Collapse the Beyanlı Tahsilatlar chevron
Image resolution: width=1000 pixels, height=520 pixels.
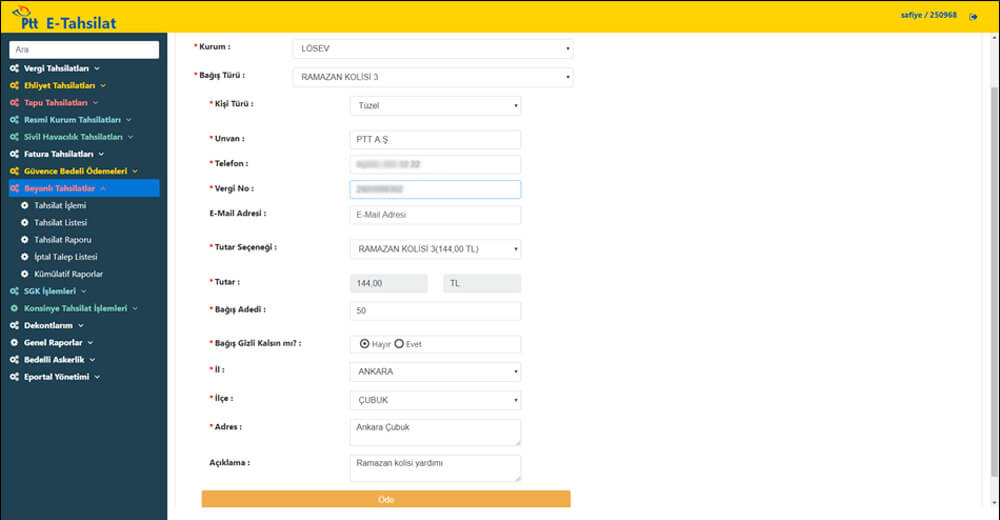[103, 189]
